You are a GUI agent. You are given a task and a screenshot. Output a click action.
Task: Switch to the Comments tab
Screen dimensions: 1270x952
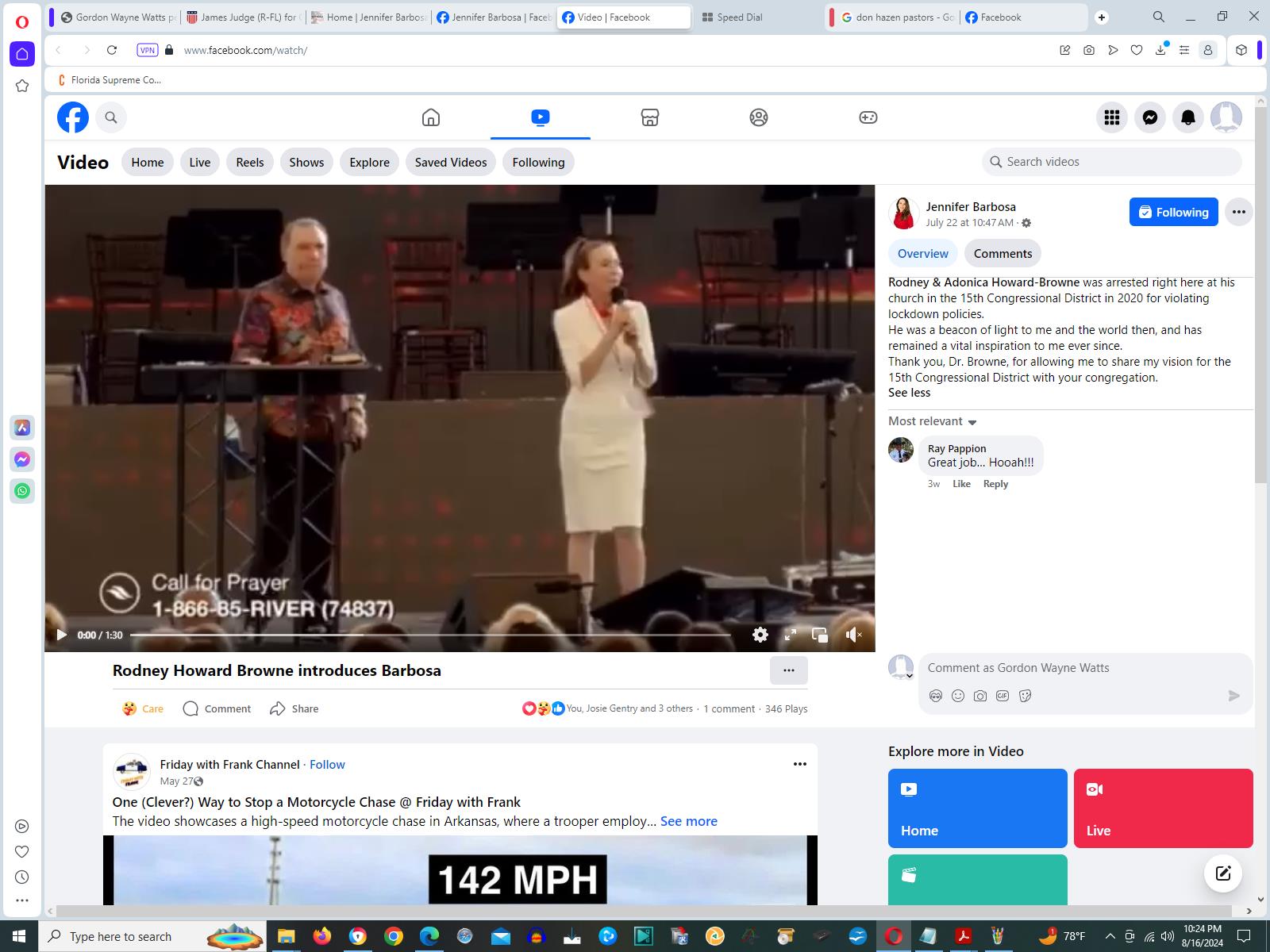1003,254
